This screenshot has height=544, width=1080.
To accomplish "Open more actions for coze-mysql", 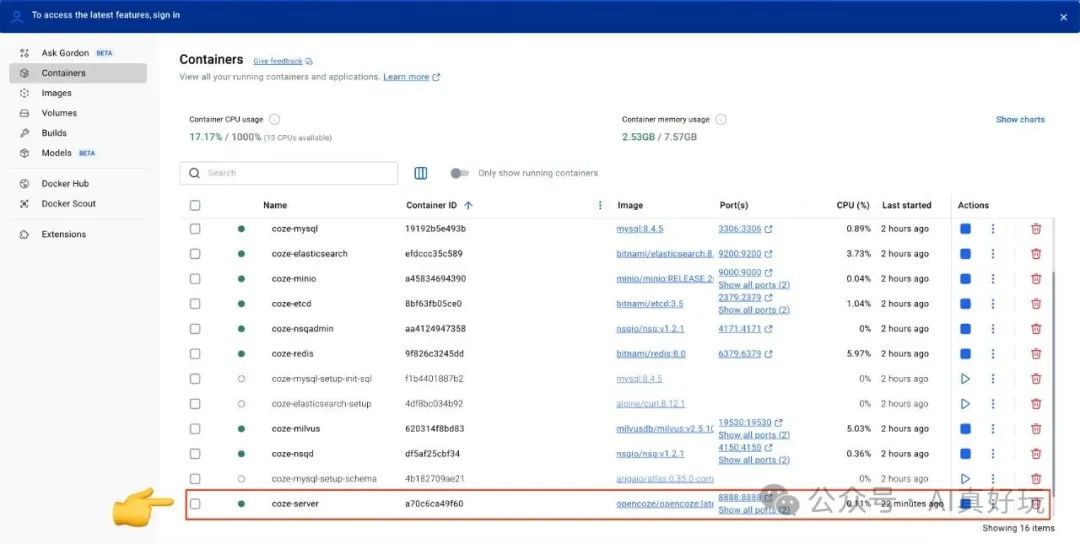I will coord(993,229).
